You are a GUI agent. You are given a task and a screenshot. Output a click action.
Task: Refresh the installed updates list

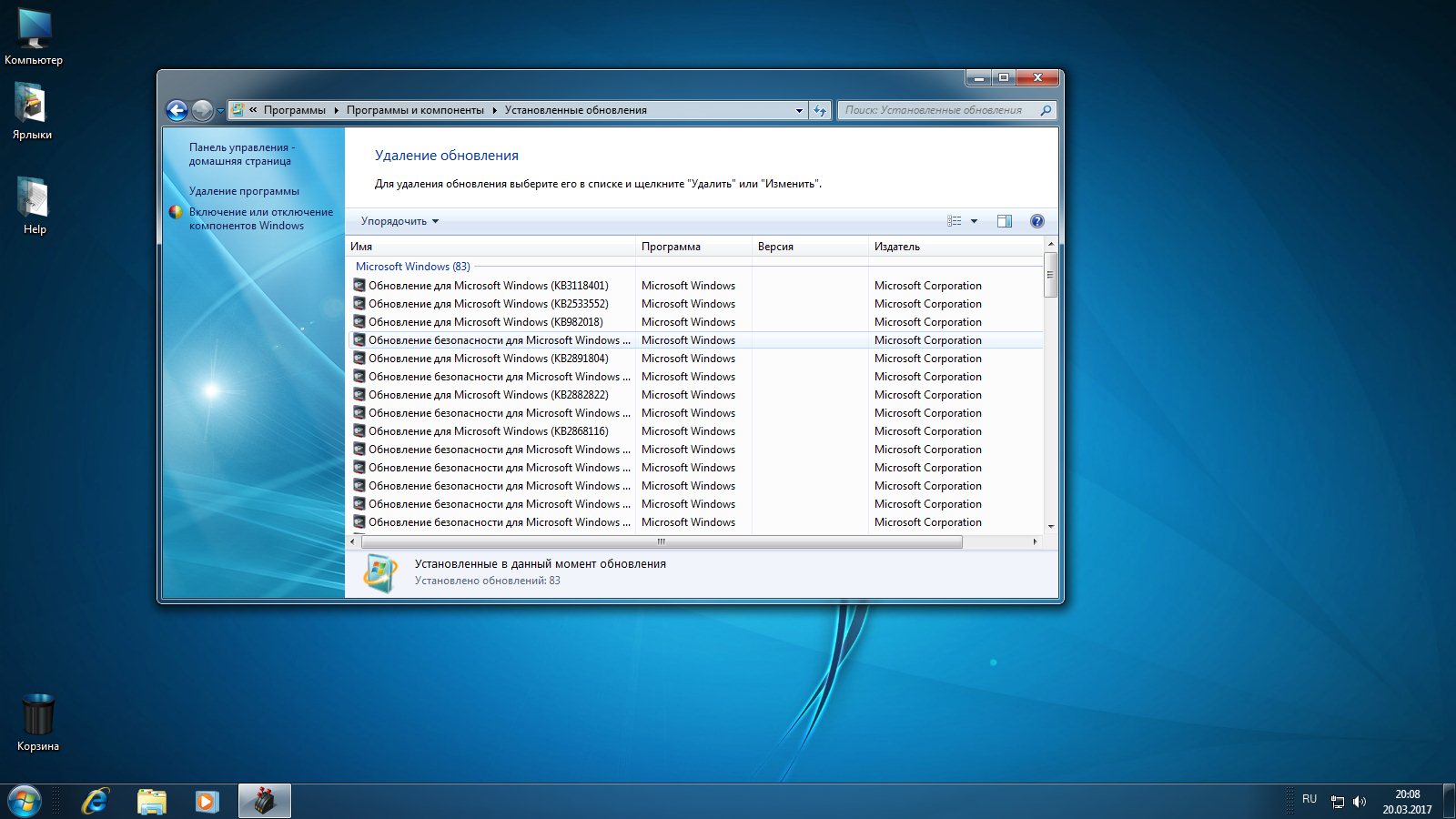(x=820, y=110)
